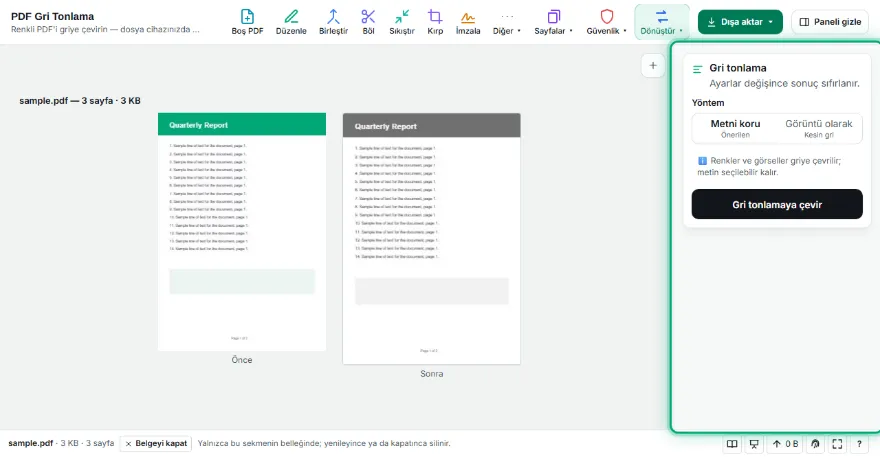This screenshot has width=880, height=457.
Task: Close the document with Belgeyi kapat
Action: coord(156,444)
